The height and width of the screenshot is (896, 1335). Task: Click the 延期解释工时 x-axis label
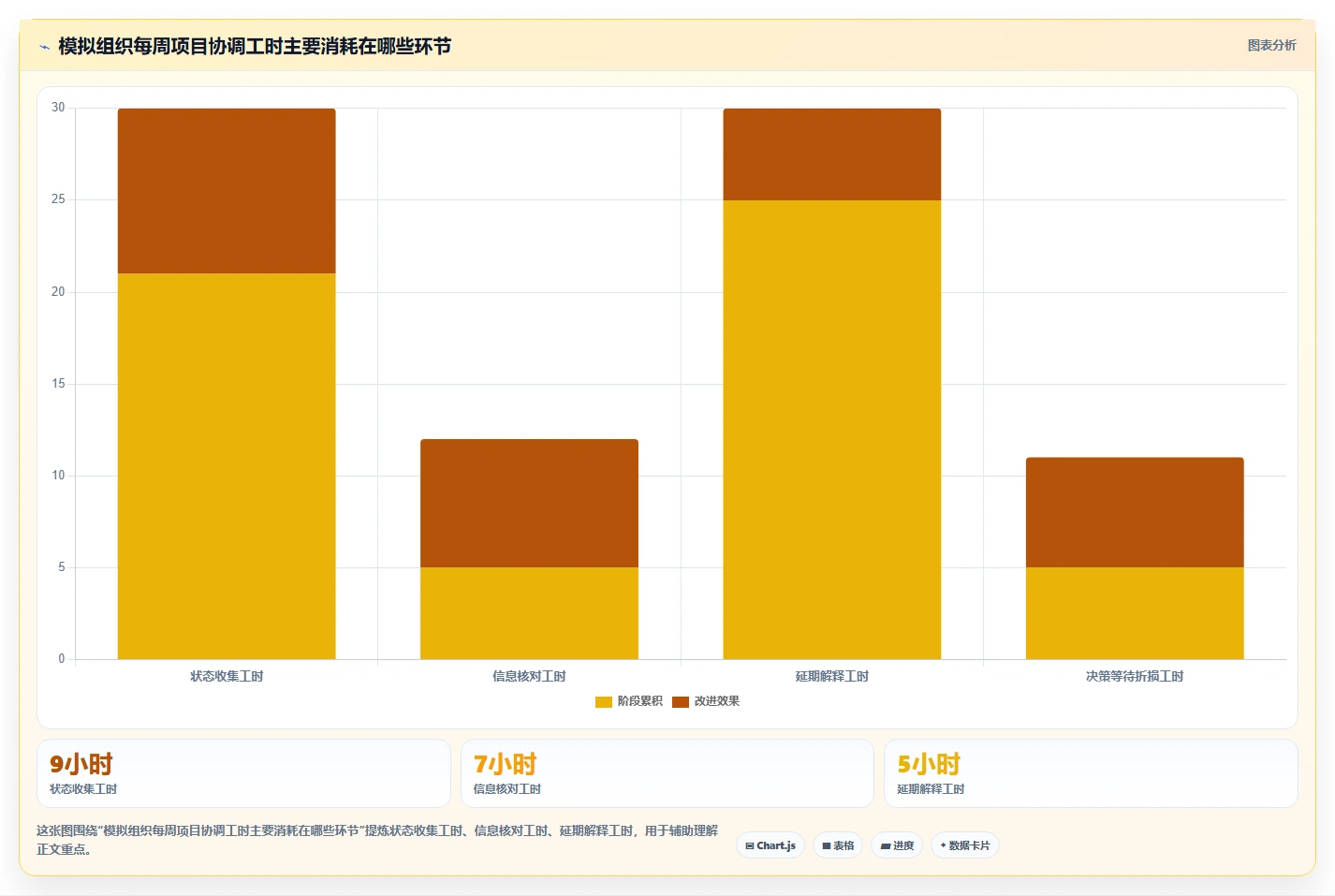[x=831, y=676]
